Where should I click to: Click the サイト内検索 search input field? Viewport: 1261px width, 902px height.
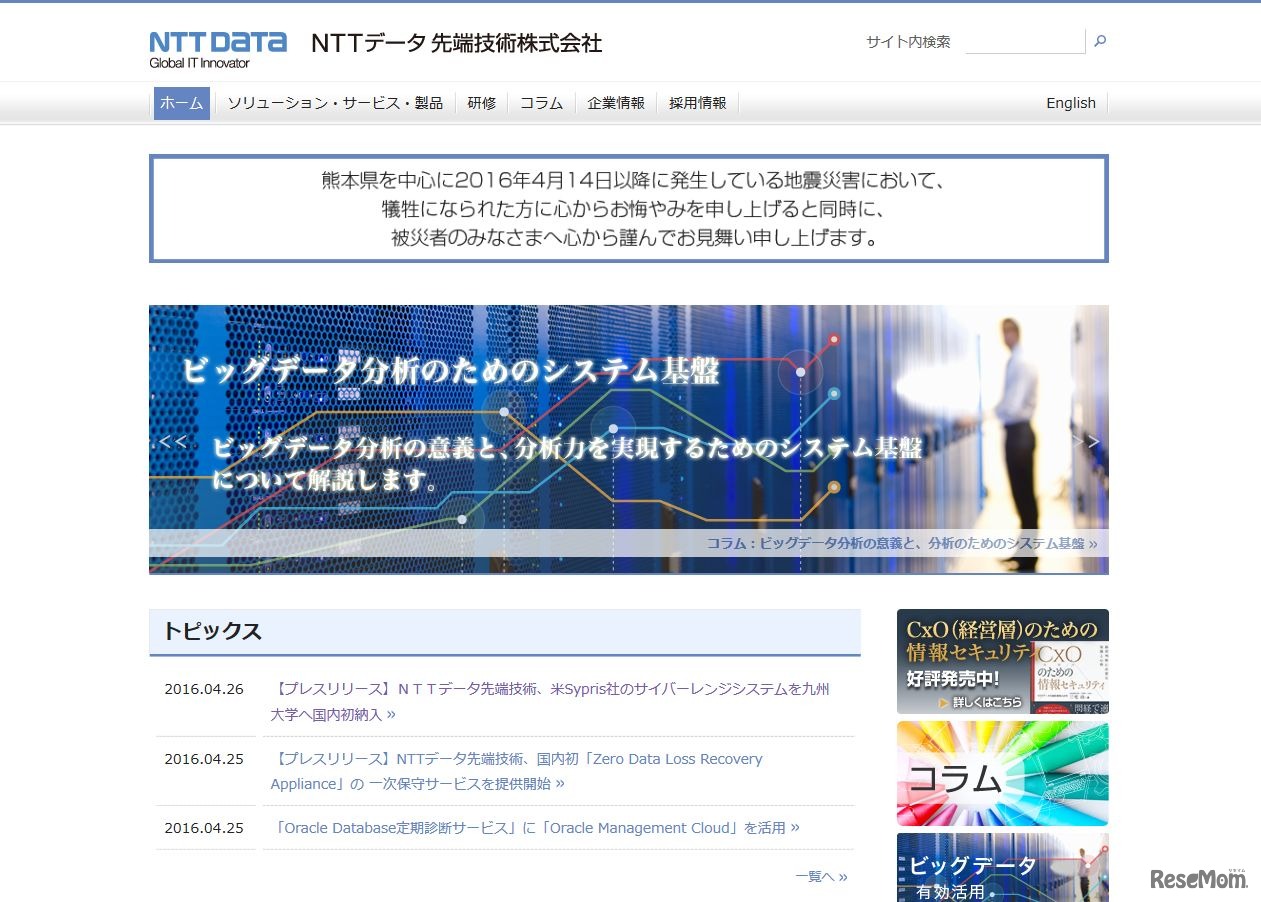click(1025, 42)
